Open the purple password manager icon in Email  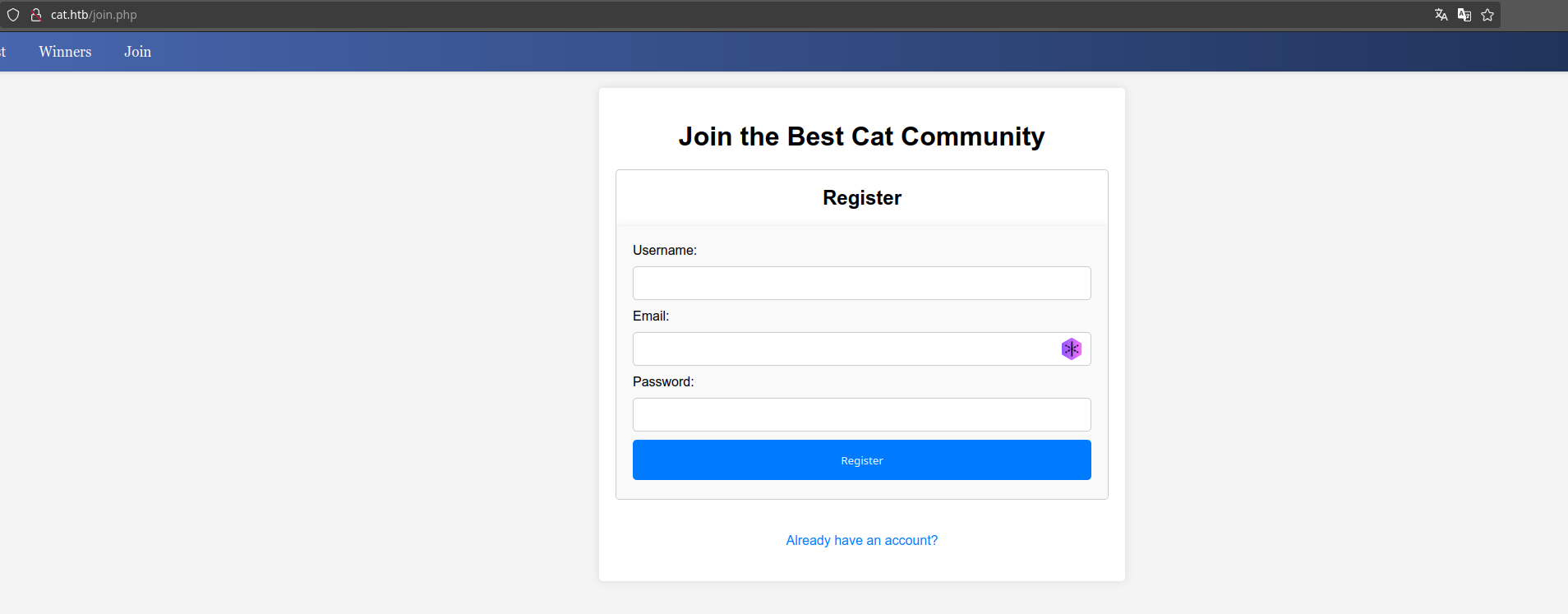tap(1071, 349)
